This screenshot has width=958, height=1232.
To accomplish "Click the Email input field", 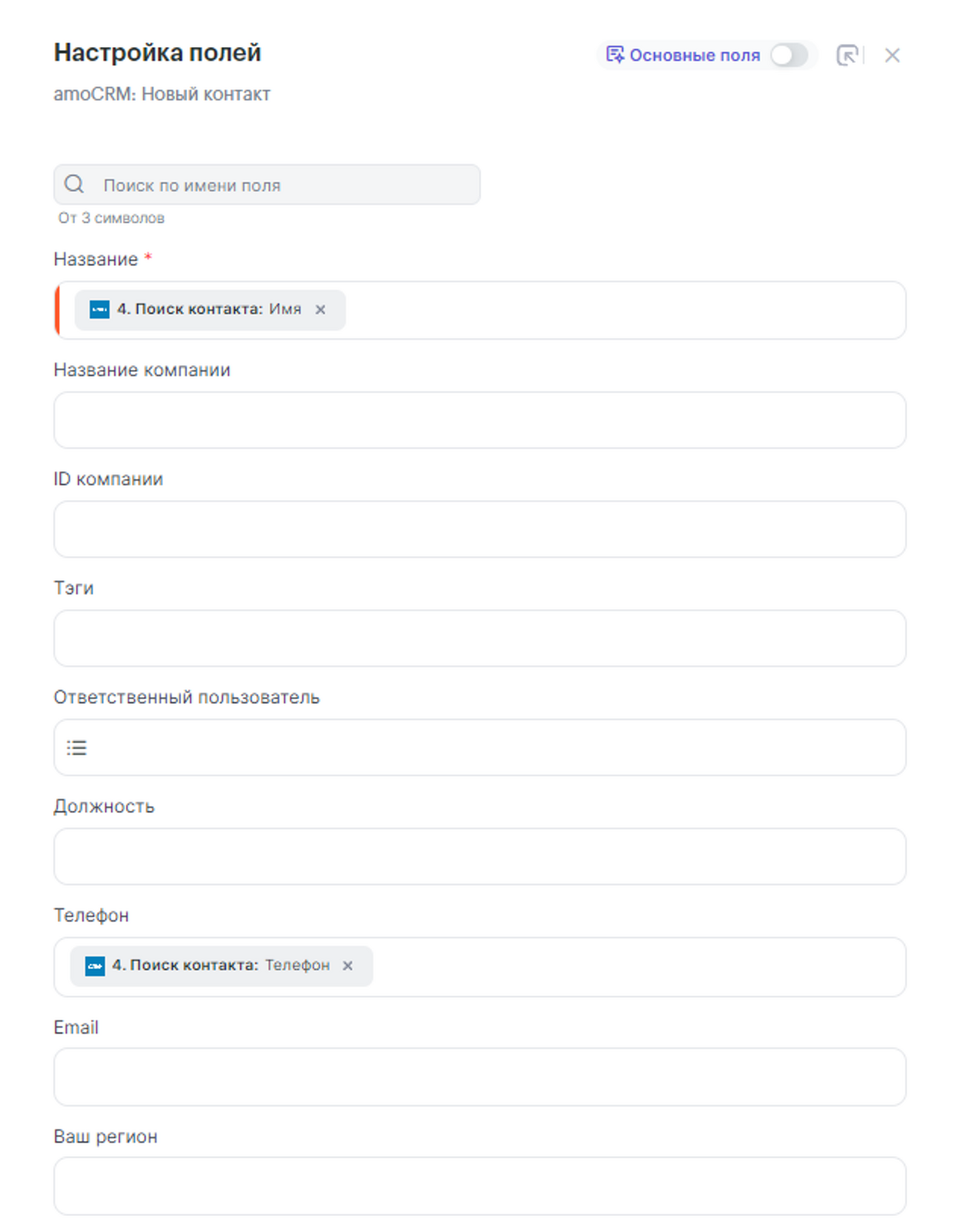I will 479,1076.
